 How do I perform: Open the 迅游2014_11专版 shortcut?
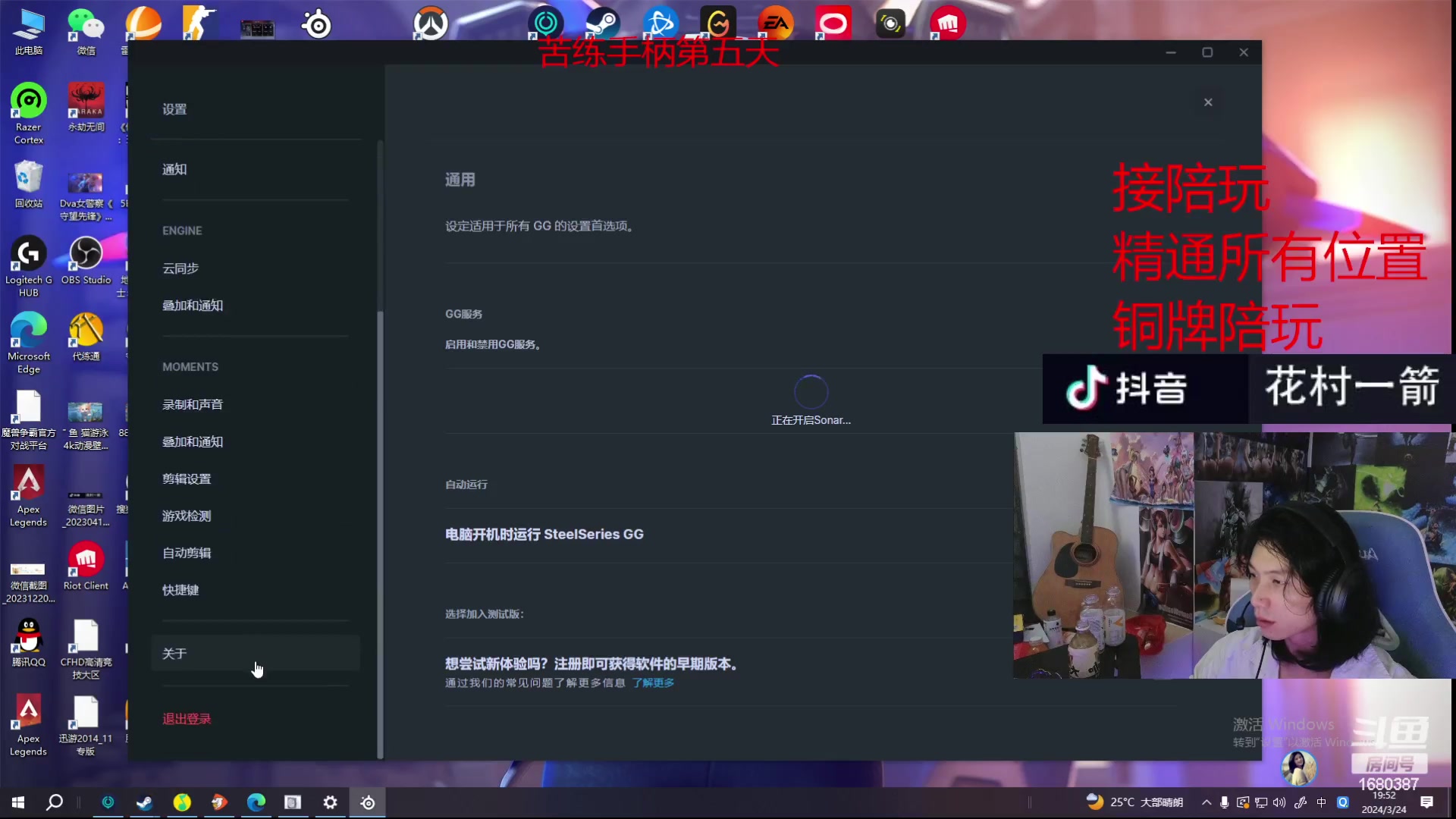(x=86, y=725)
